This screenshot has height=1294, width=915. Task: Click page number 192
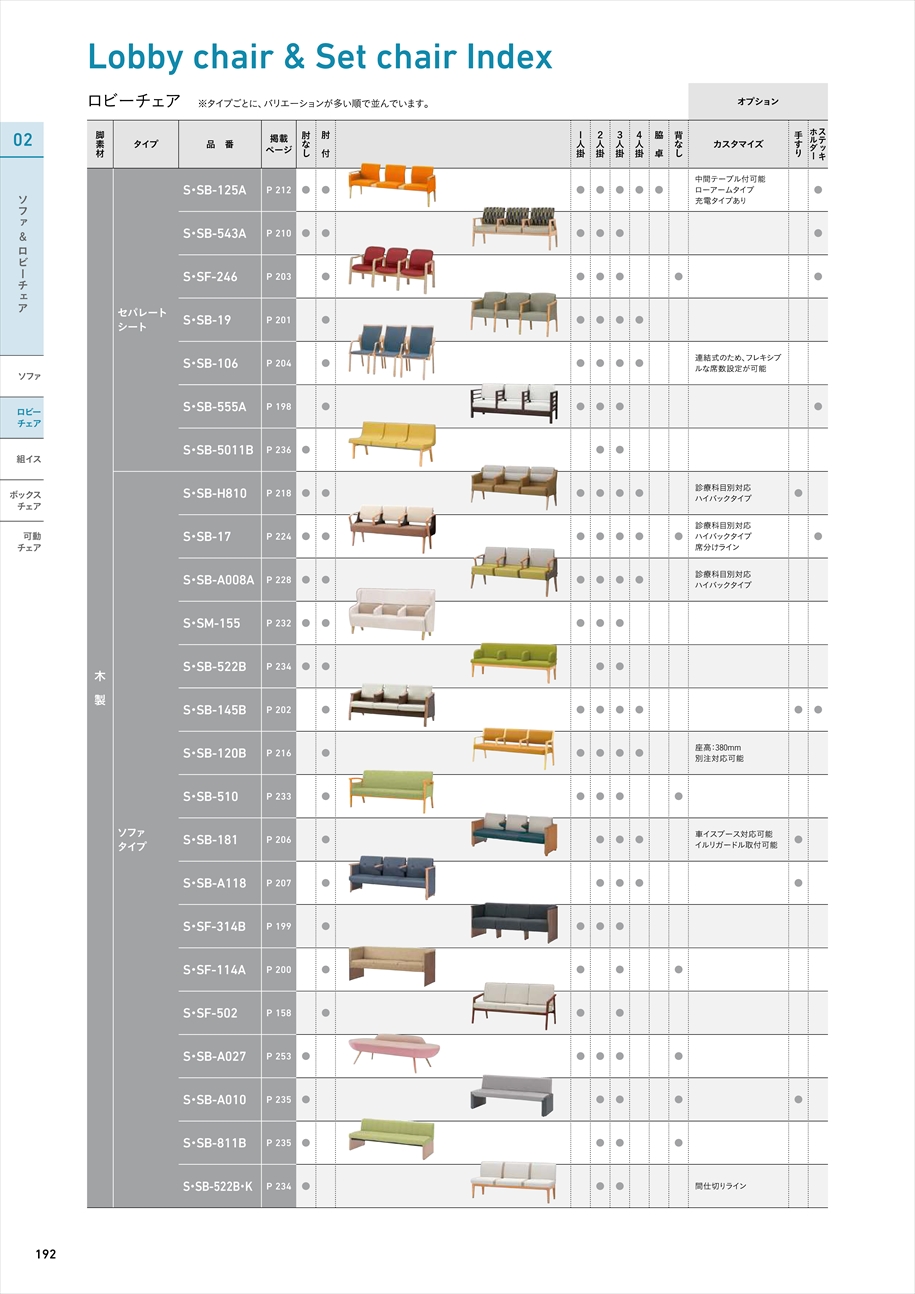46,1254
